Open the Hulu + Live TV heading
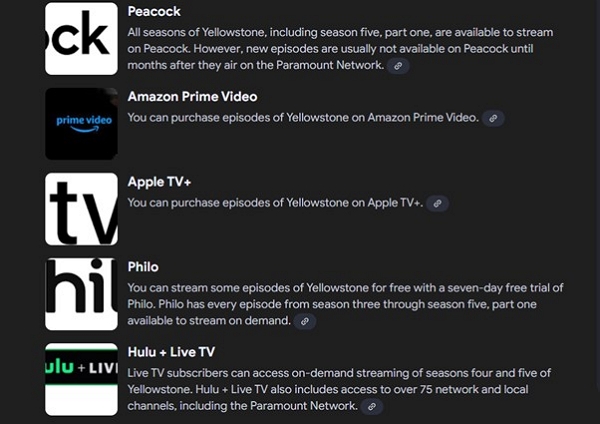 (x=171, y=352)
